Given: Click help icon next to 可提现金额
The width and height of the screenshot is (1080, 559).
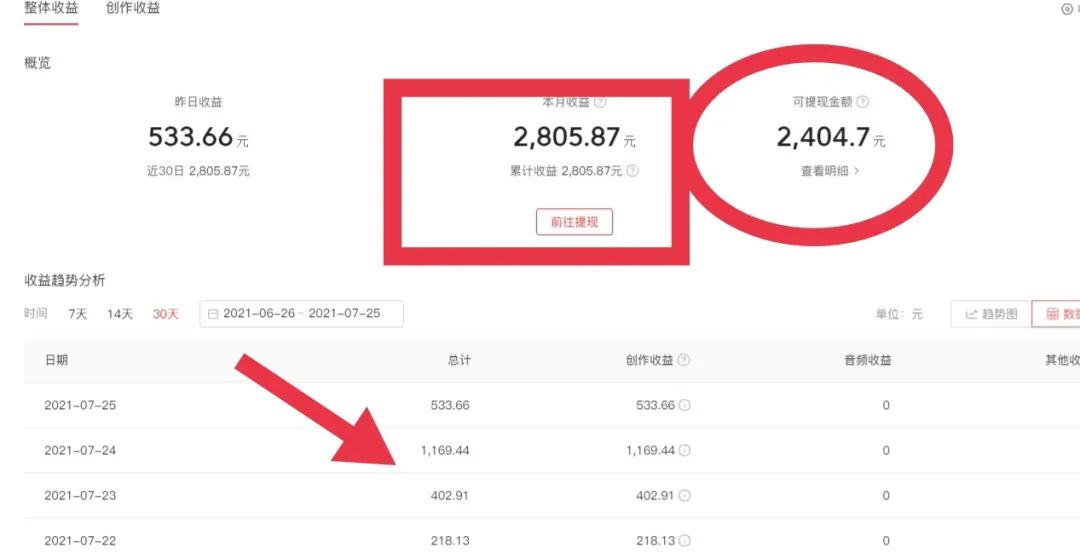Looking at the screenshot, I should point(863,102).
